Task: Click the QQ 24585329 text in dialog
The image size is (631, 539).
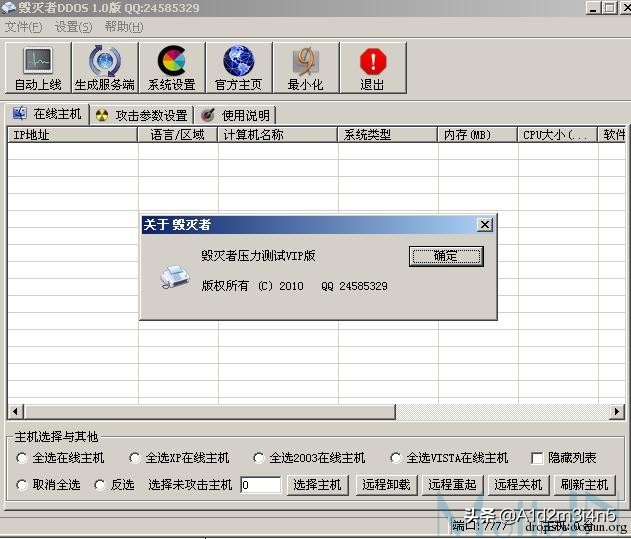Action: coord(354,286)
